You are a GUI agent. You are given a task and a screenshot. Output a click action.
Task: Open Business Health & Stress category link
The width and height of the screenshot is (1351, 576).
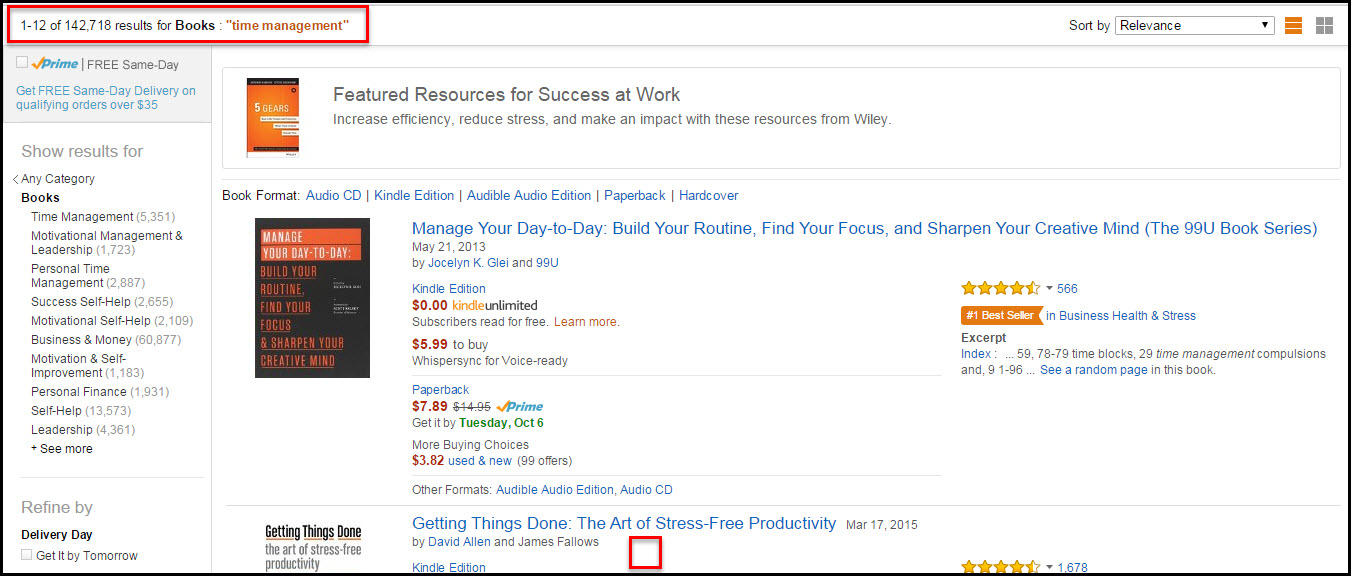click(1127, 316)
